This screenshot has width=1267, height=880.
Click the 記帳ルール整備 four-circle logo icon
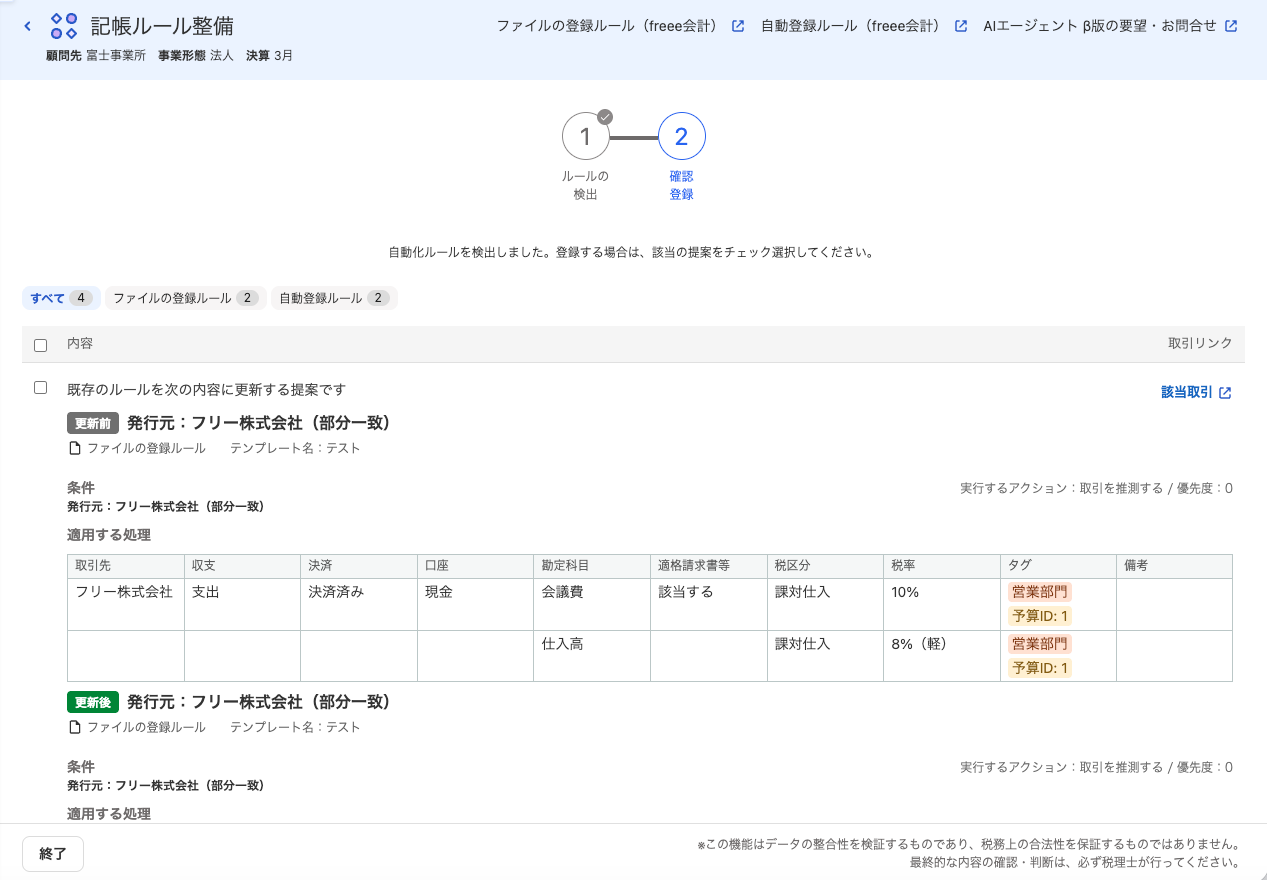click(x=64, y=26)
